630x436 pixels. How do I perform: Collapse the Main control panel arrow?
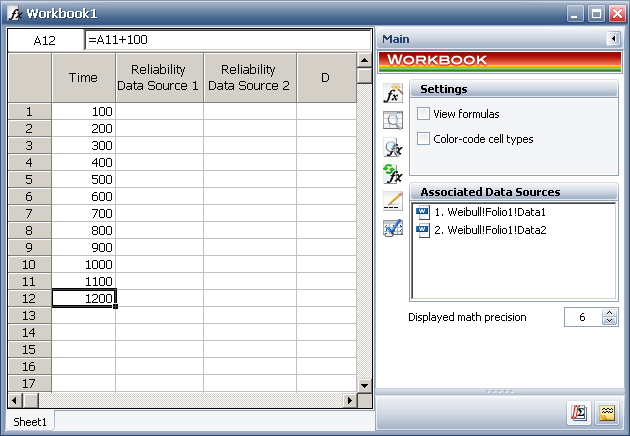point(612,39)
